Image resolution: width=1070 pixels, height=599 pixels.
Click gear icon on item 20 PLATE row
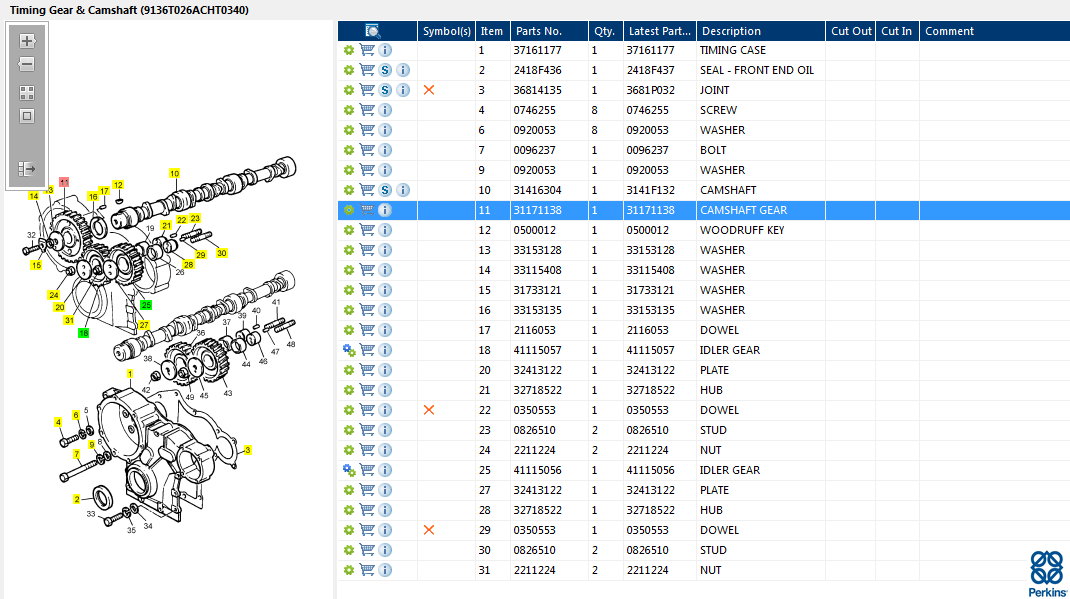pos(349,370)
